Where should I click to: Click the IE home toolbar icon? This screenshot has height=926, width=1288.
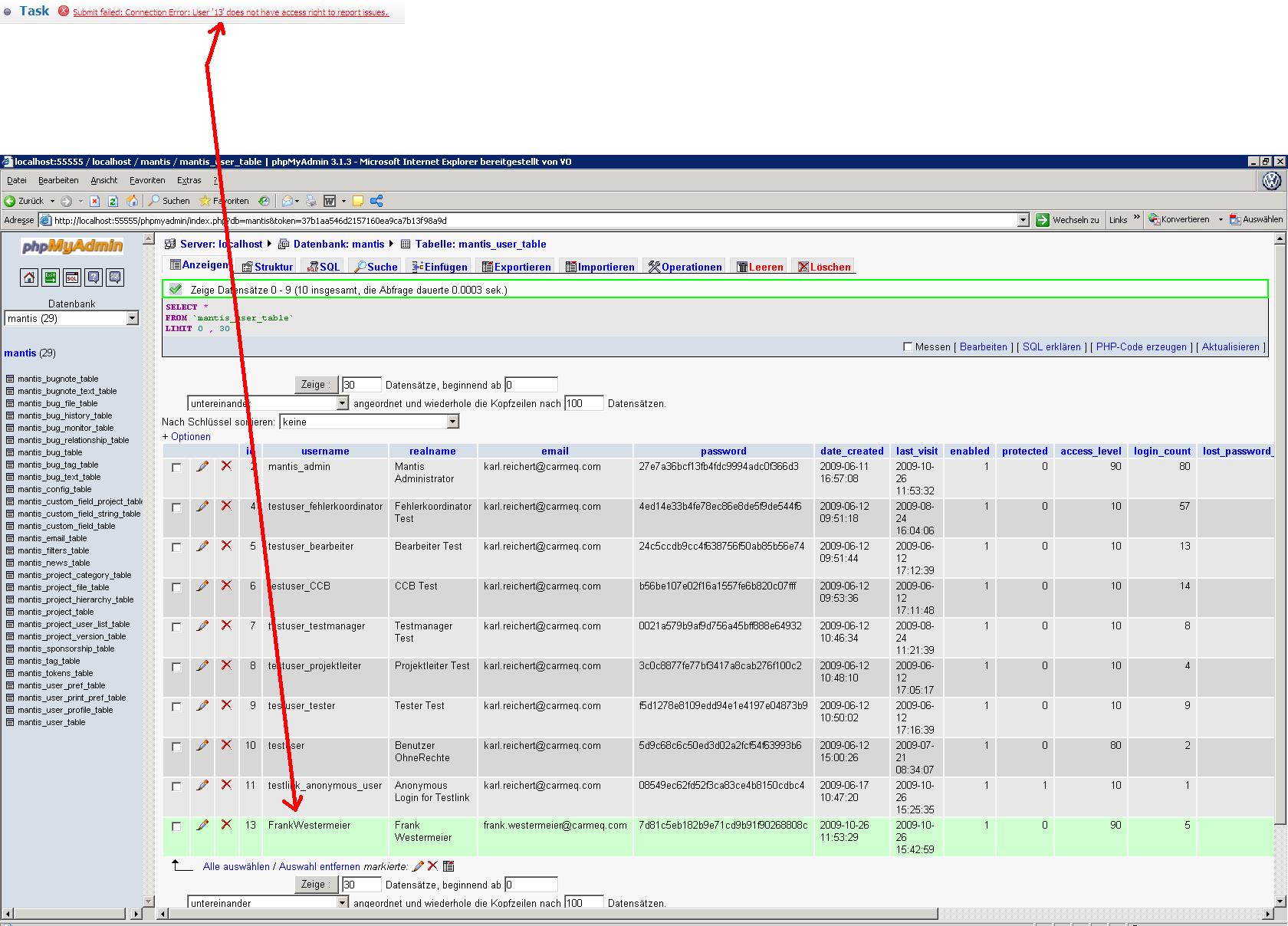[132, 201]
